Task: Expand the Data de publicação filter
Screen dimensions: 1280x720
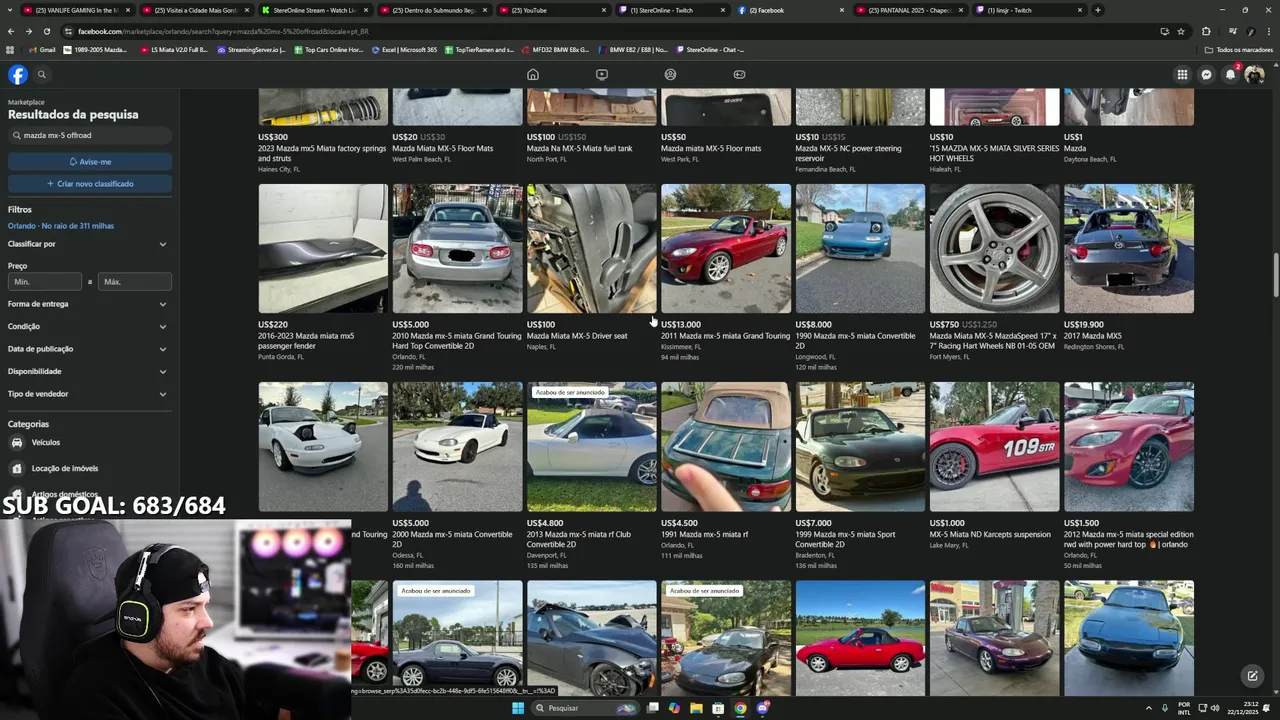Action: click(88, 349)
